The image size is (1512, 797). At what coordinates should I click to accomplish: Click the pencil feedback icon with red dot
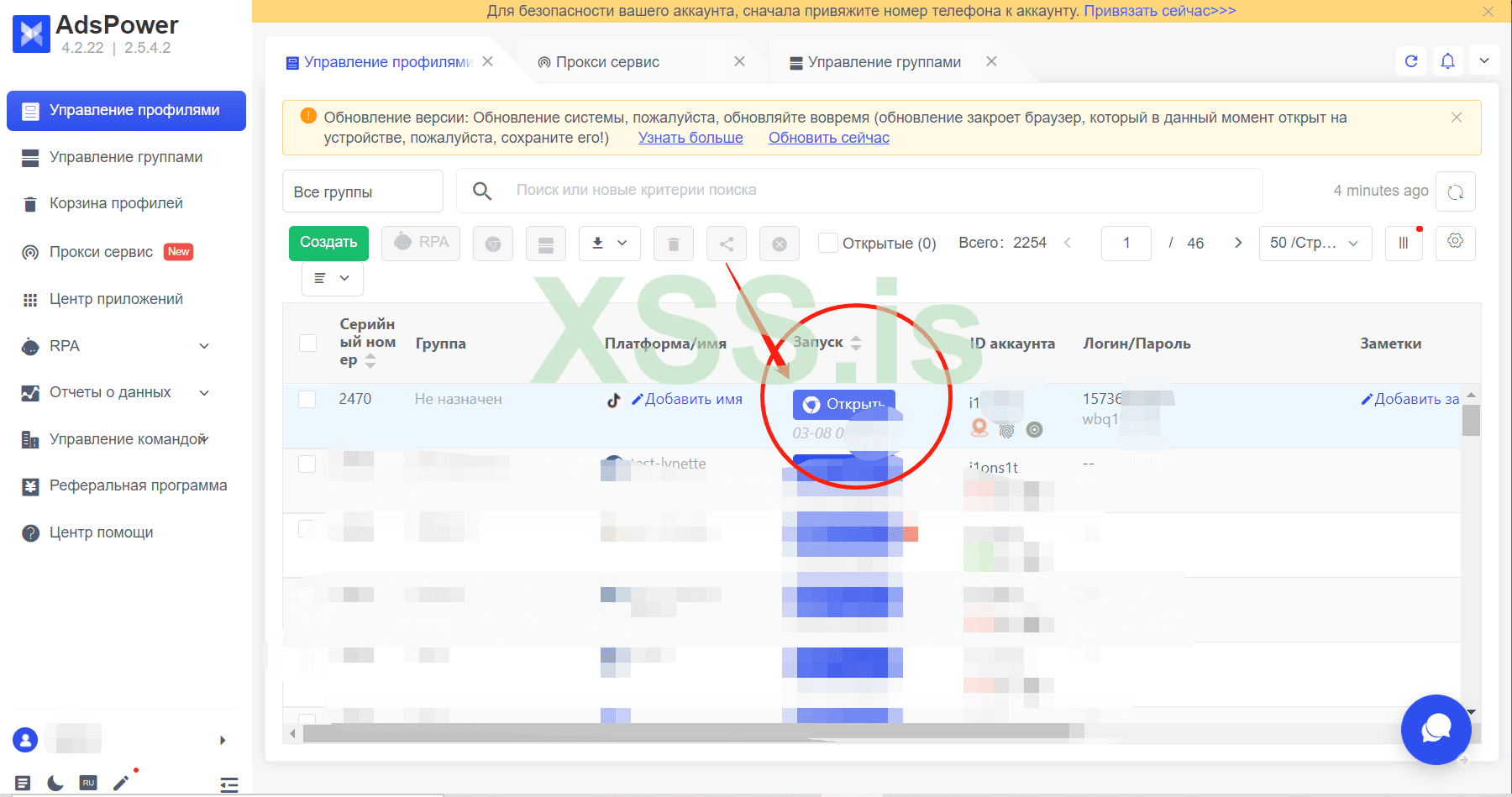pos(122,782)
